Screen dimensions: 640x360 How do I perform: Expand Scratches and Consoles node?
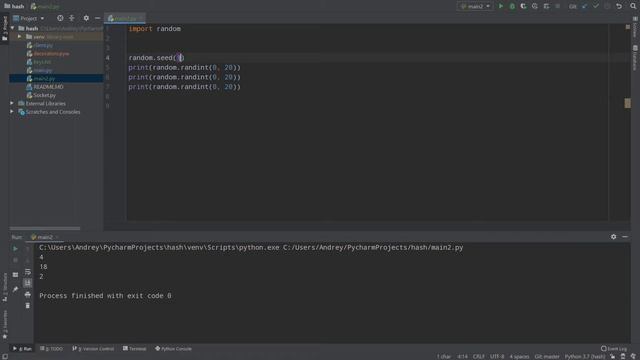[x=12, y=112]
